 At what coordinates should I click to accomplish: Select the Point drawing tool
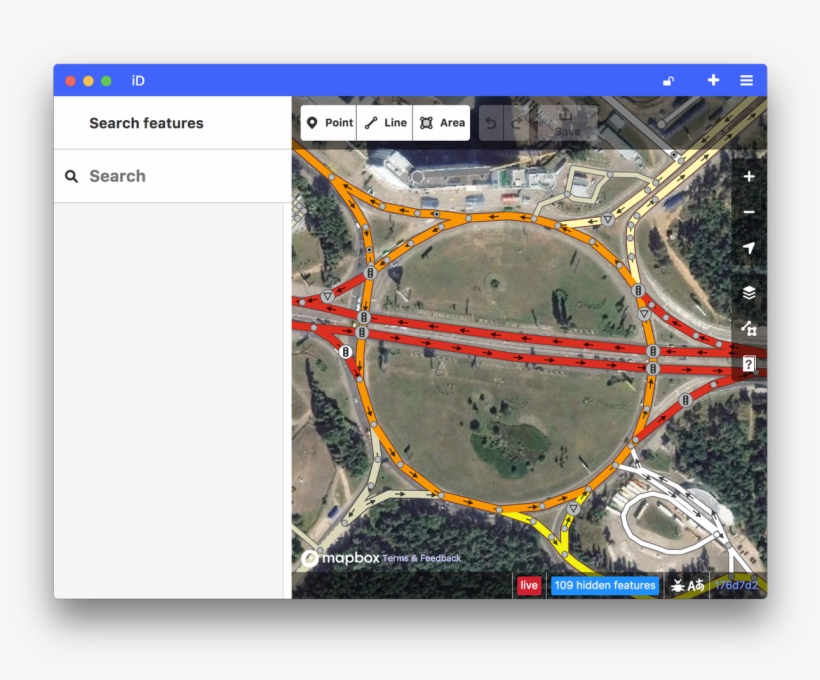pyautogui.click(x=329, y=123)
